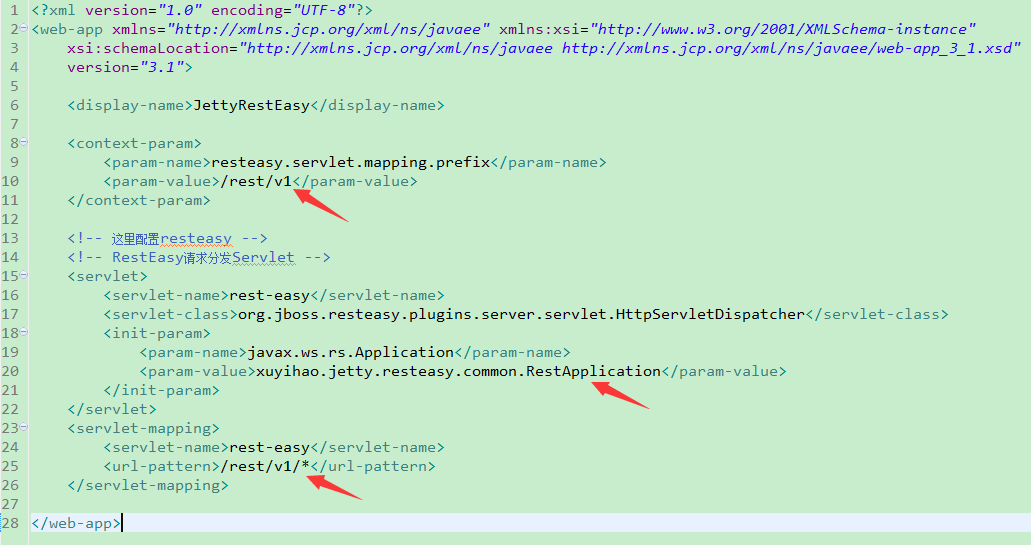Click the version="3.1" attribute
Viewport: 1031px width, 545px height.
coord(126,67)
